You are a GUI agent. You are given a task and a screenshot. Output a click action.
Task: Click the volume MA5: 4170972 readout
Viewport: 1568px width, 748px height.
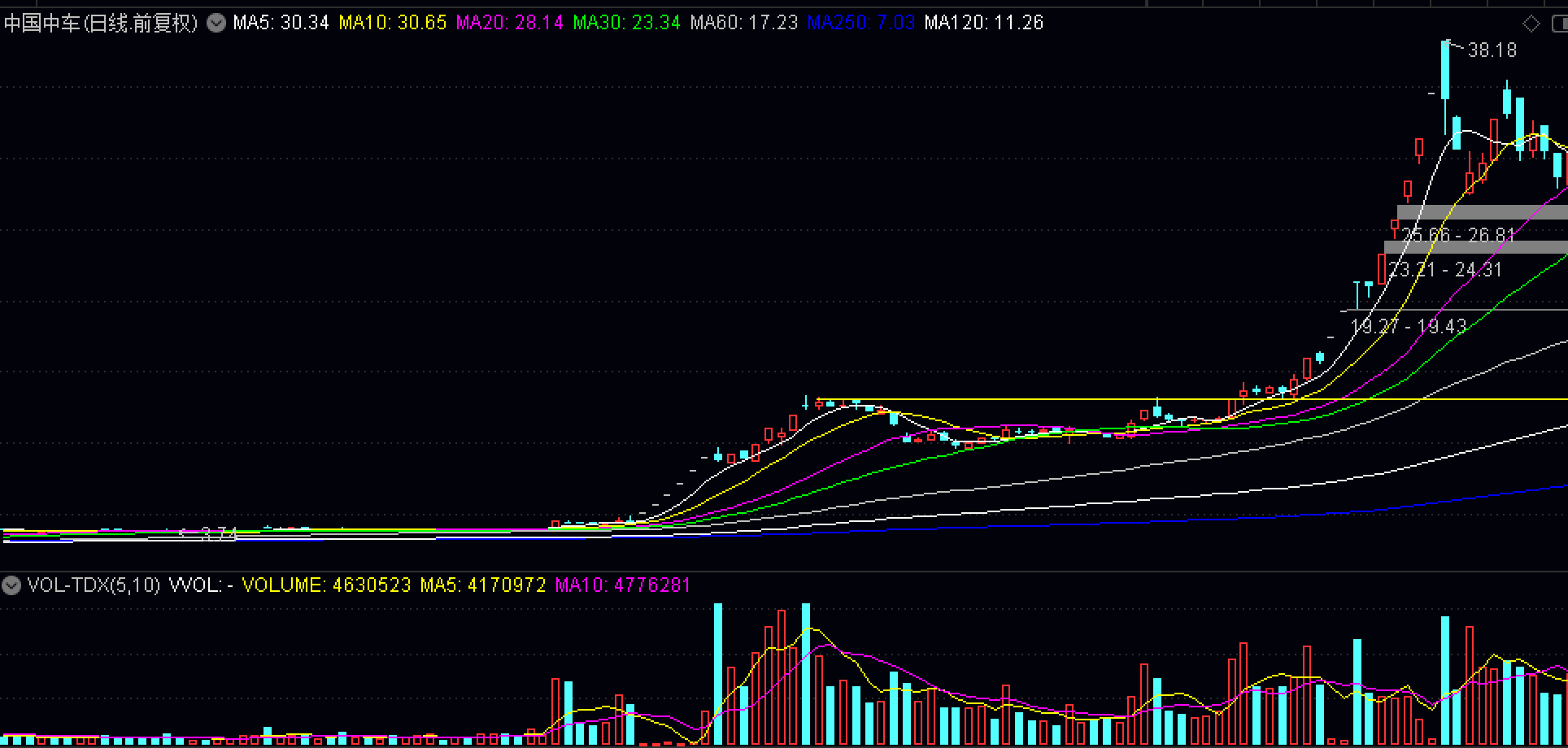click(483, 585)
